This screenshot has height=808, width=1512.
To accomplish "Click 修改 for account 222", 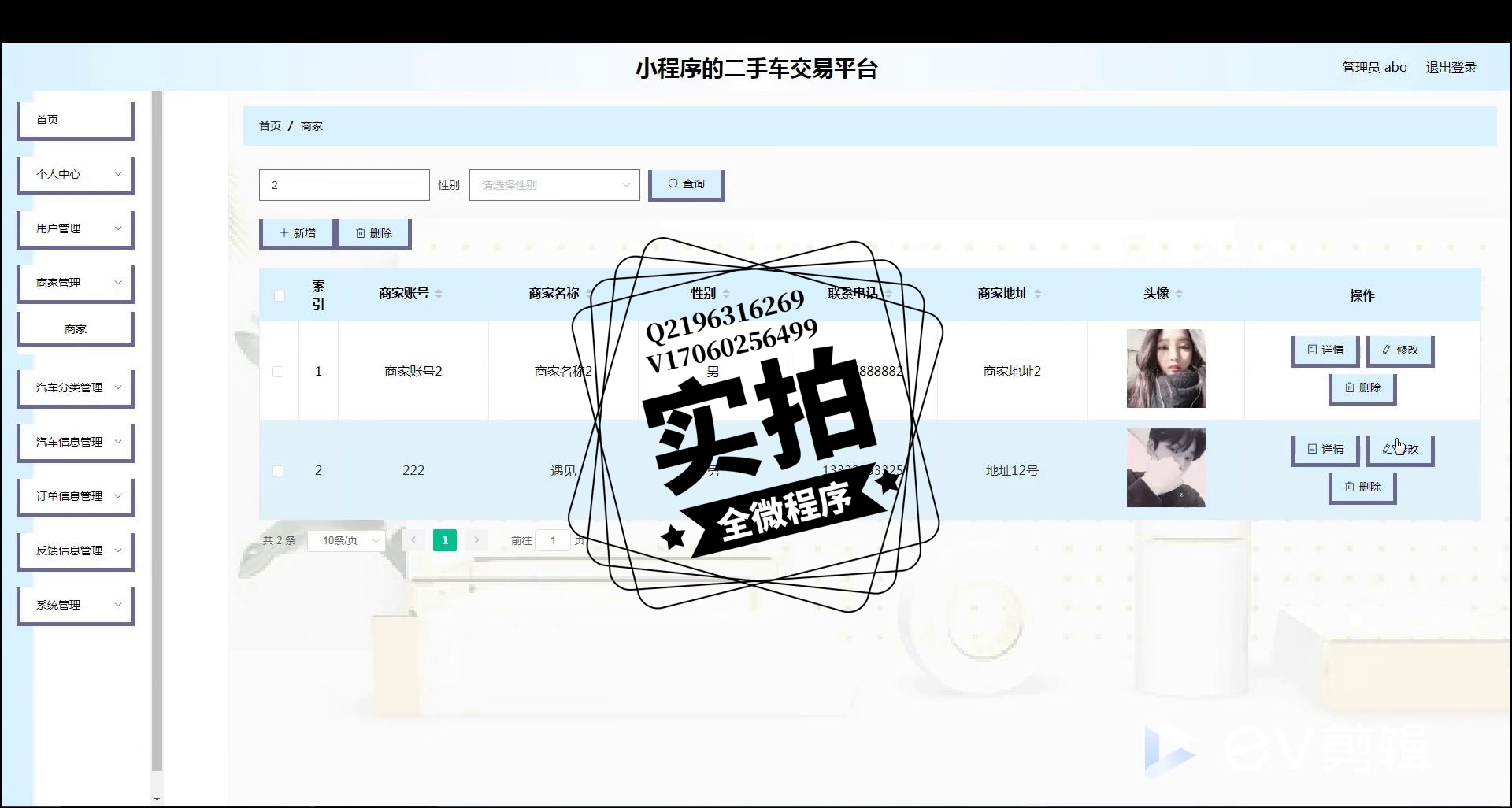I will [x=1400, y=450].
